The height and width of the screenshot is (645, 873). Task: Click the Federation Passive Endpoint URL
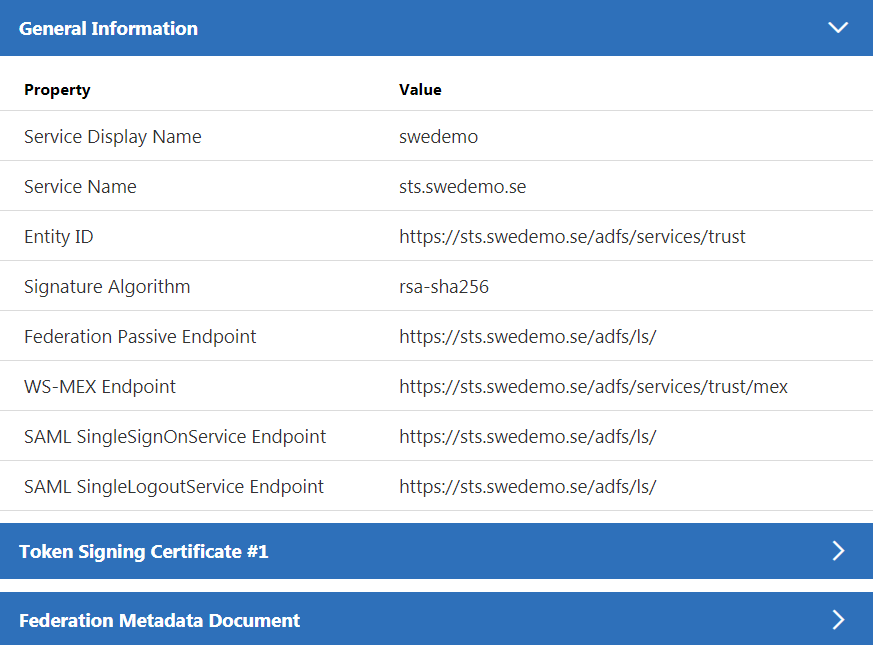pos(527,337)
